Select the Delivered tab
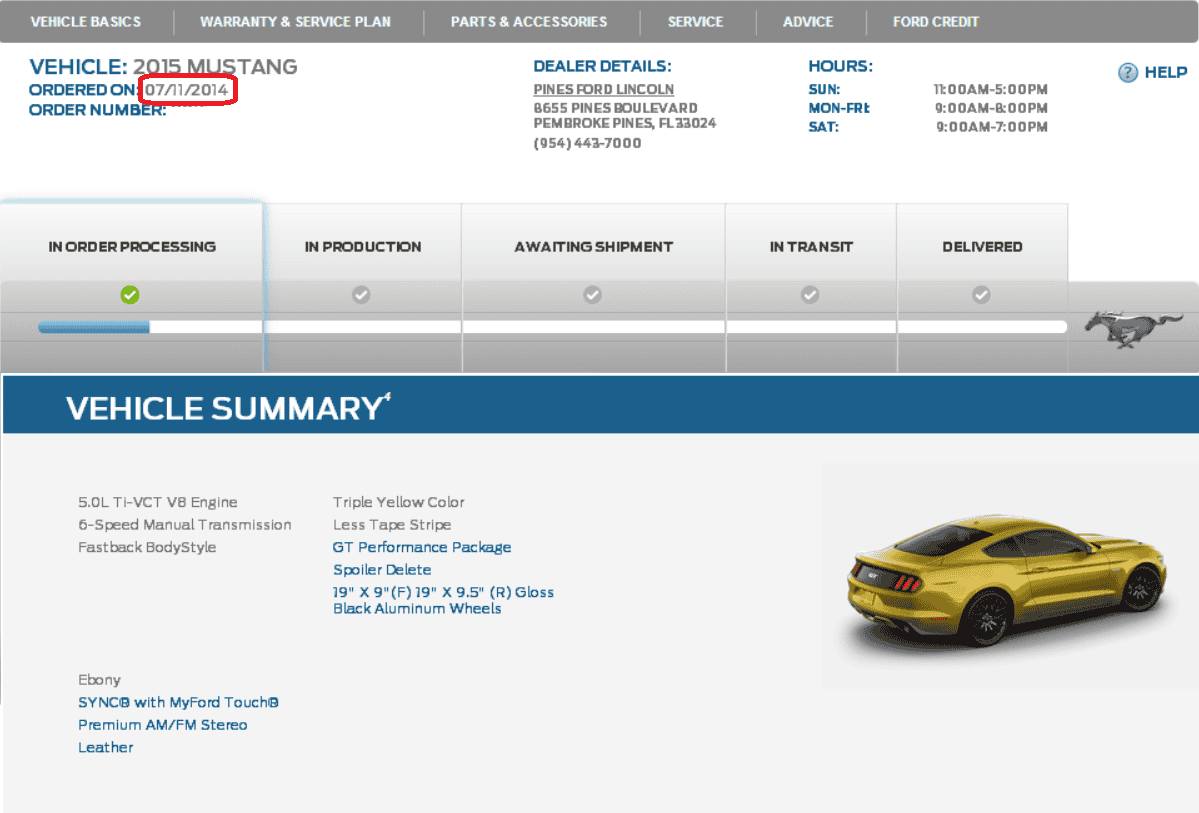The image size is (1199, 813). pos(982,247)
